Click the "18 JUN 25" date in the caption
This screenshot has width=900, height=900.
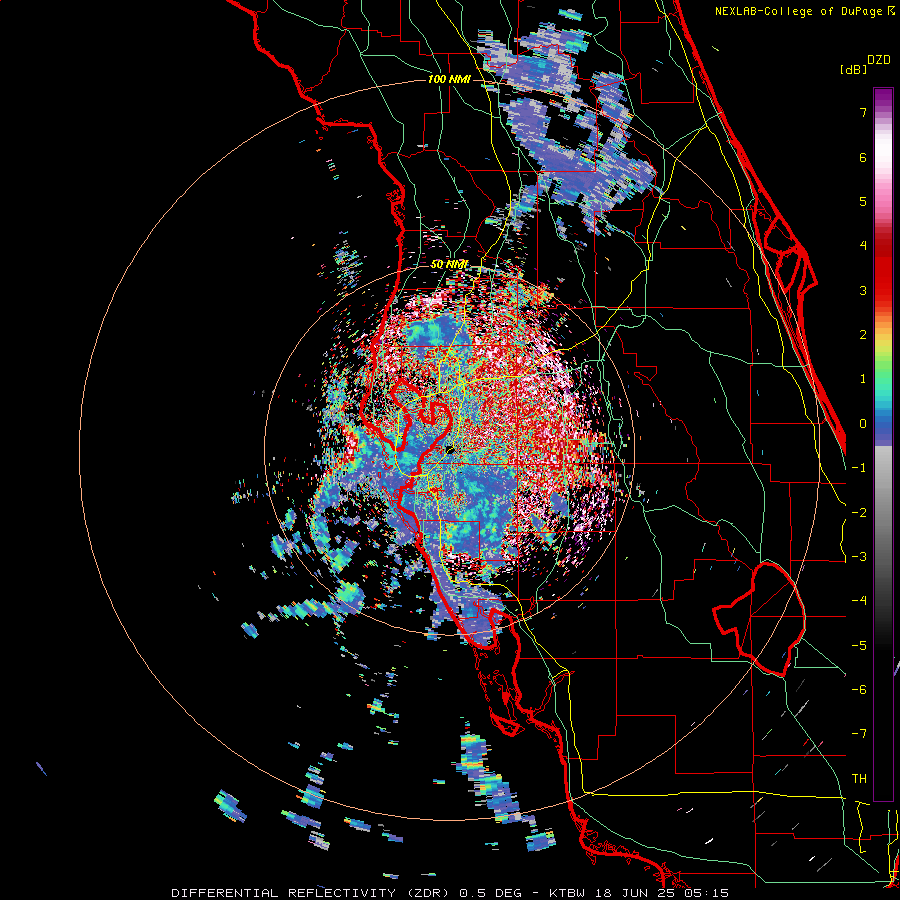pos(633,893)
